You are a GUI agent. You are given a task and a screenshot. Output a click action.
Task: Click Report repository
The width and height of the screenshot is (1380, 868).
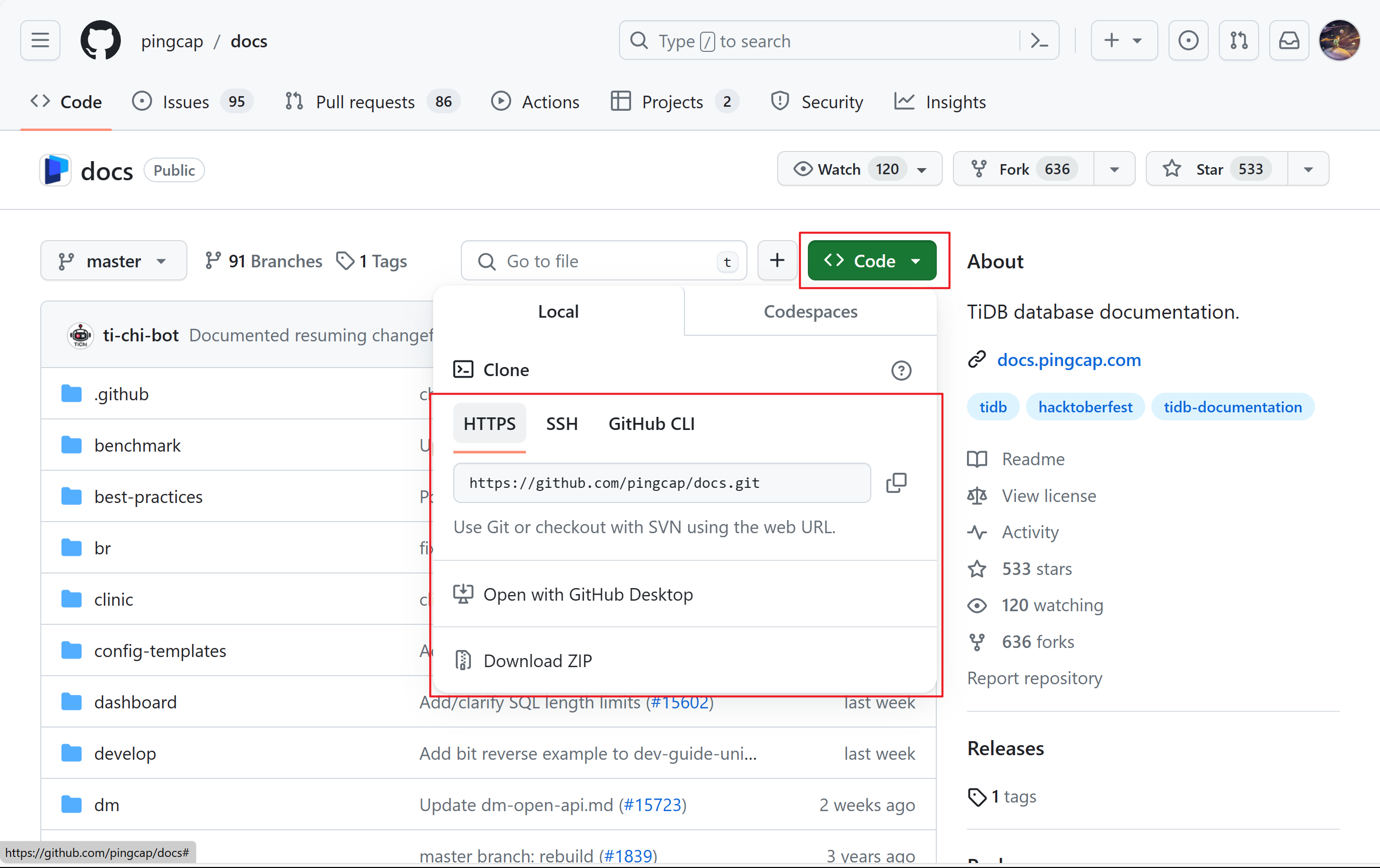click(1034, 678)
